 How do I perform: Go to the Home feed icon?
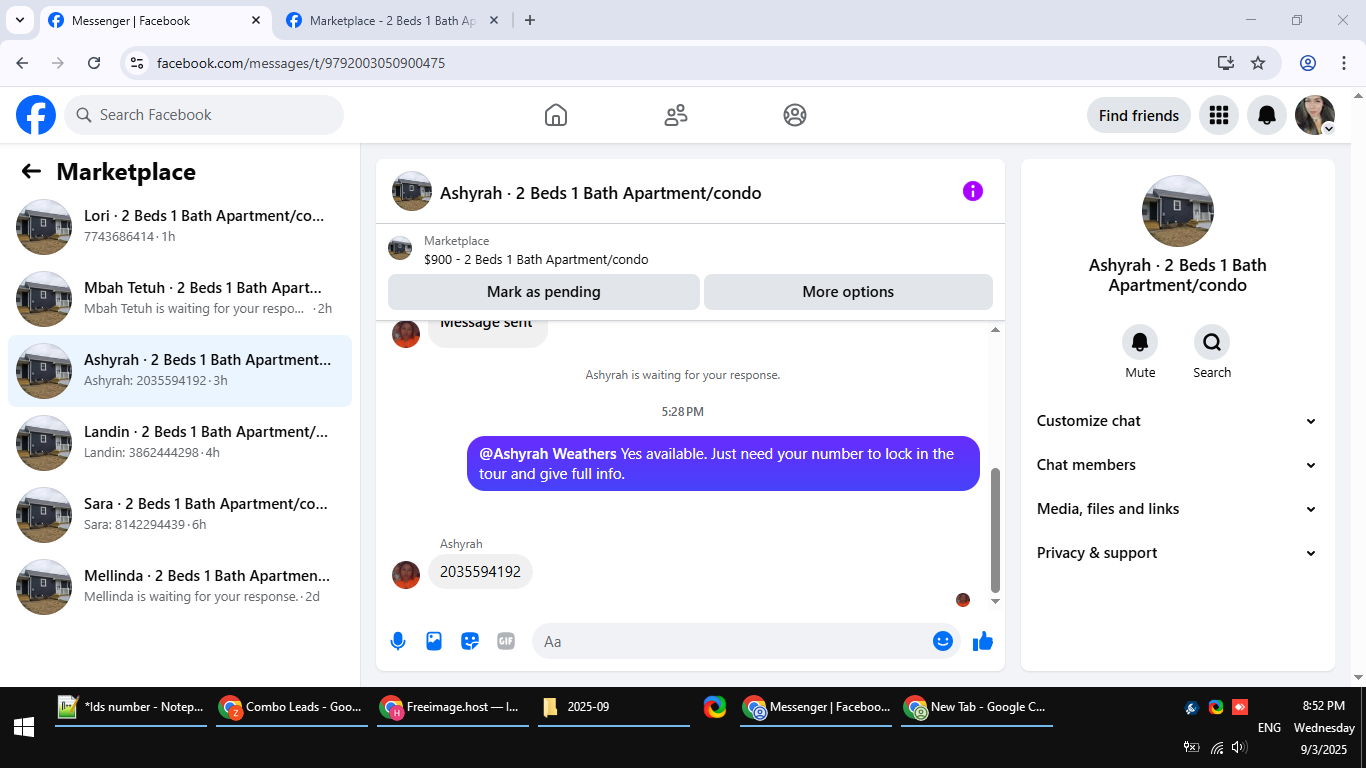pos(556,115)
